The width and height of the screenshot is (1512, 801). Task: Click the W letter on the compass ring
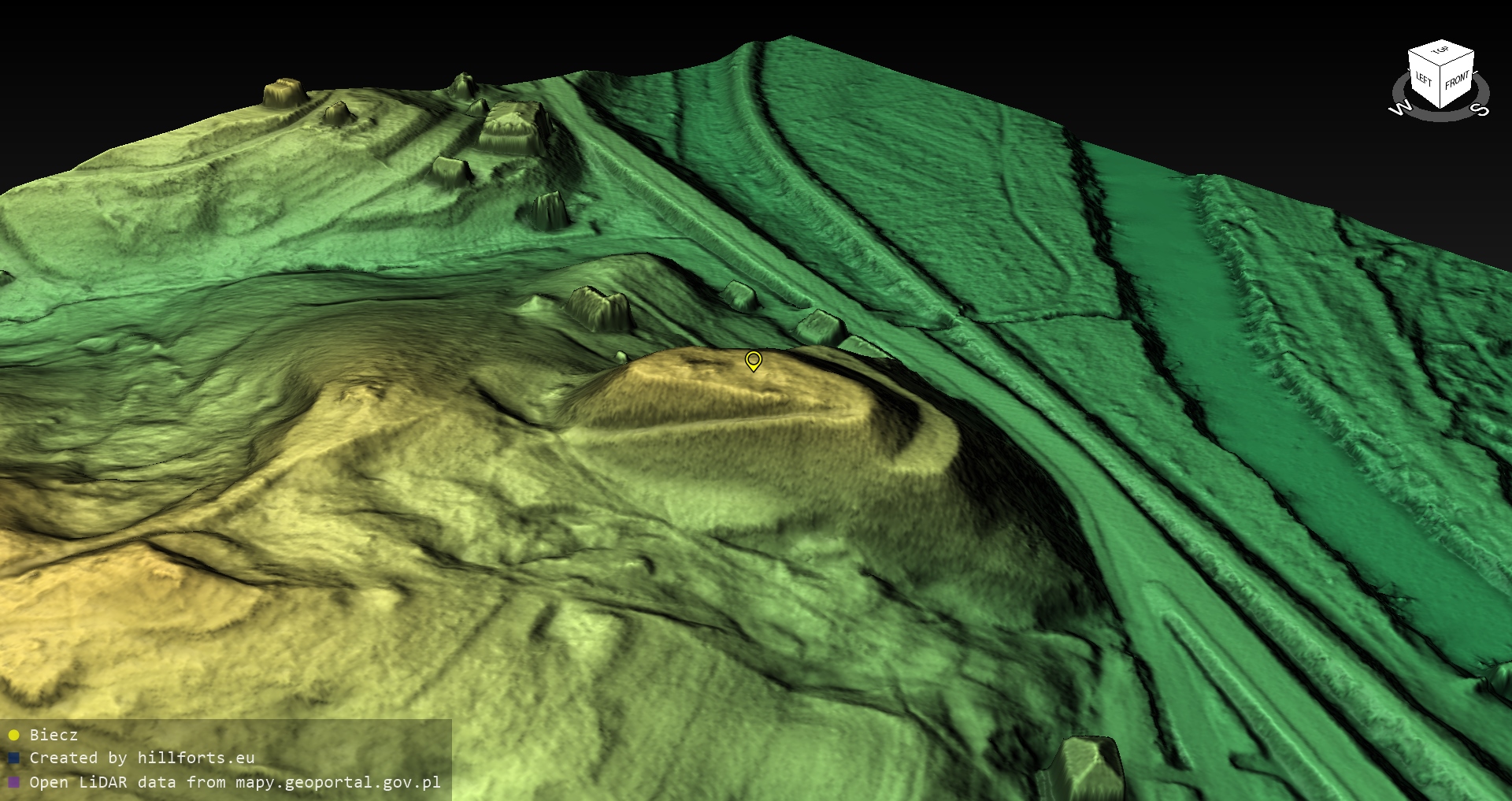(x=1399, y=108)
